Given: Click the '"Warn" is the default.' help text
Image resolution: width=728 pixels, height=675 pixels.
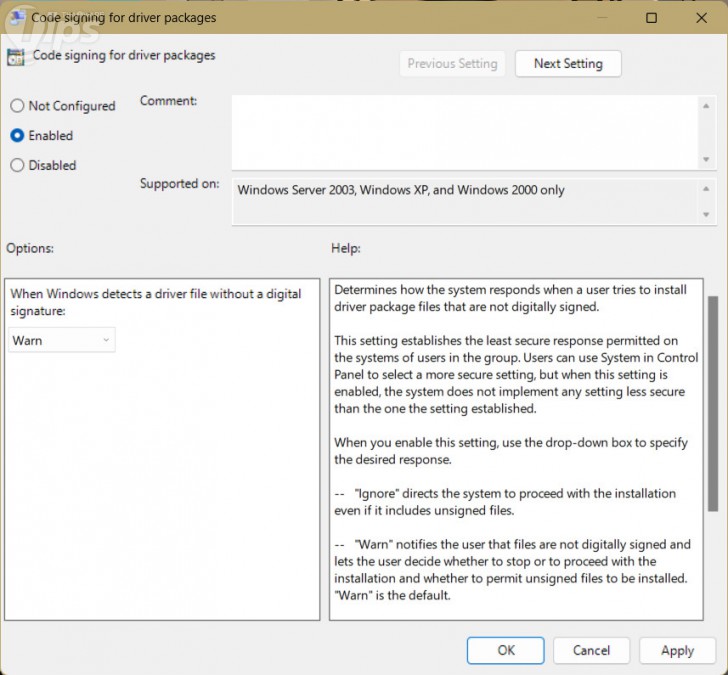Looking at the screenshot, I should pos(392,595).
